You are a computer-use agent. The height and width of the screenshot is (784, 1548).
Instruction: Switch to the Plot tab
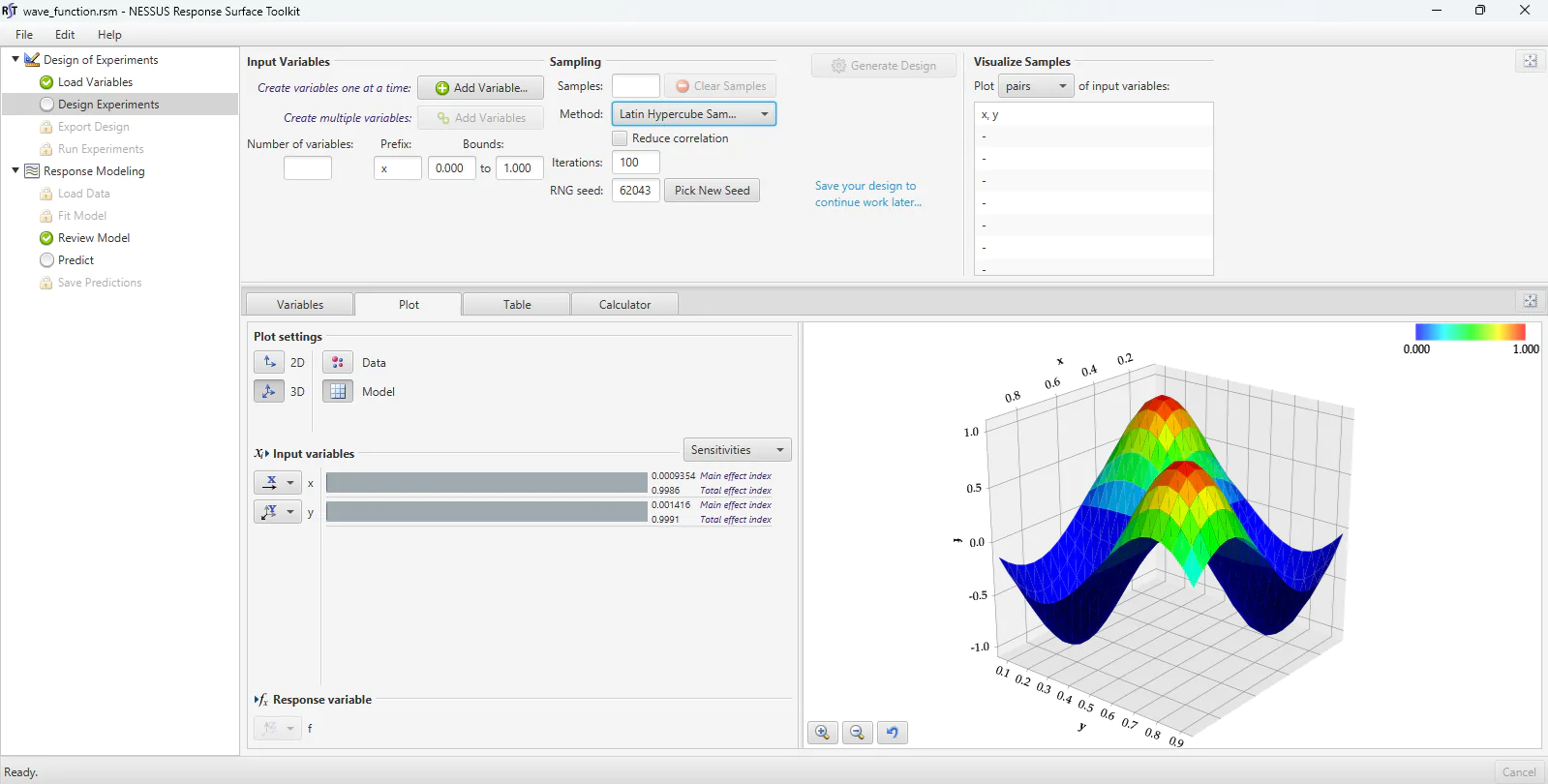point(409,305)
